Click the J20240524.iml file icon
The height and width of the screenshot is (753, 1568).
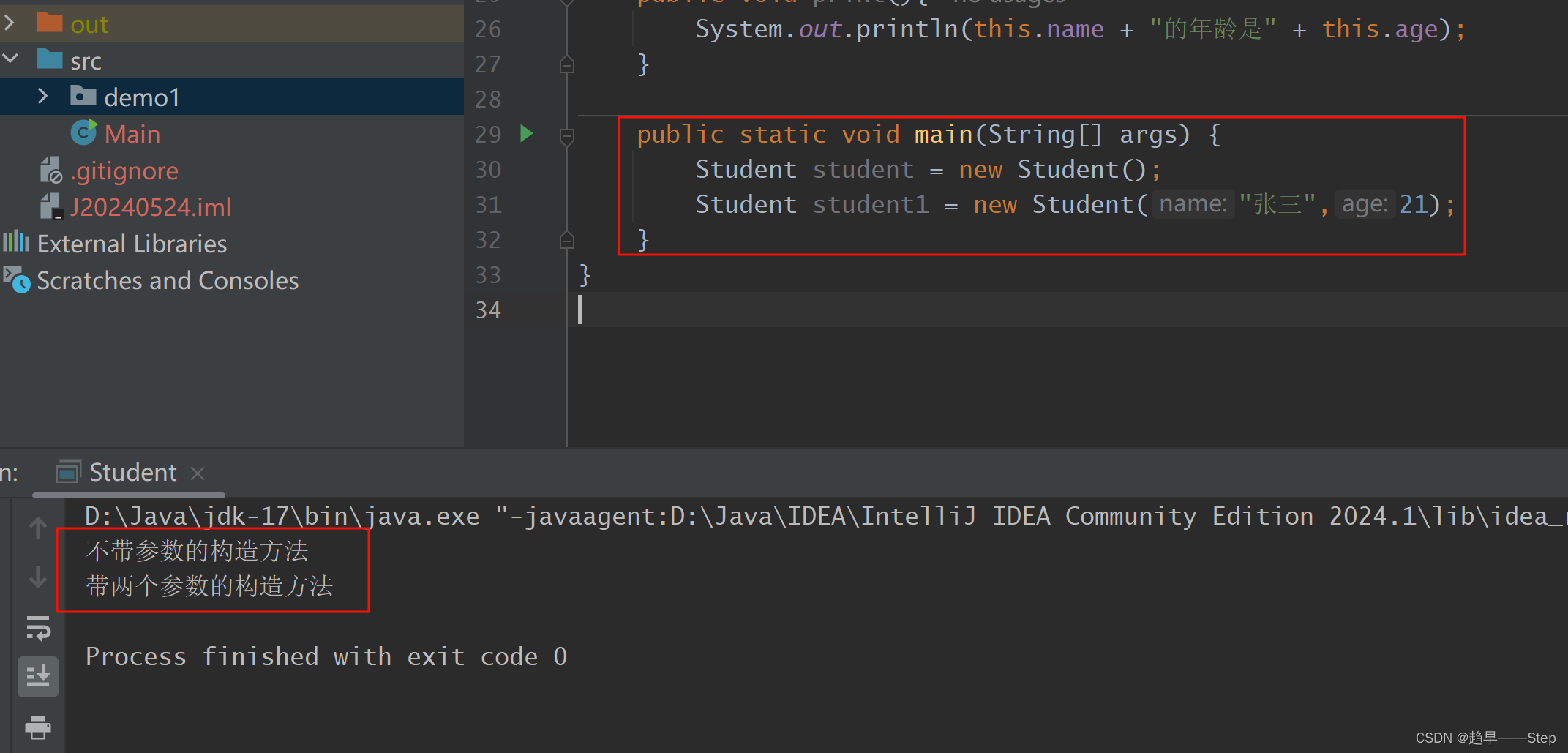coord(50,207)
